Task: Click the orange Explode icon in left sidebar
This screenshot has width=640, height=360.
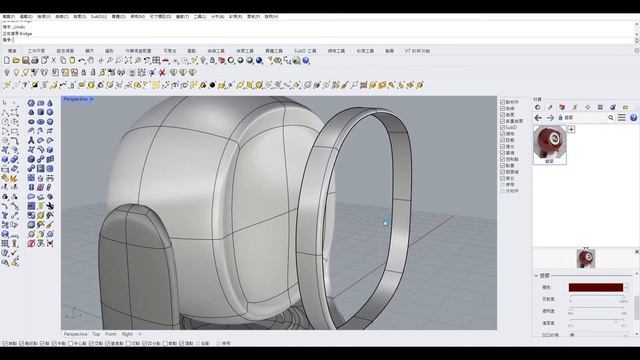Action: point(14,178)
